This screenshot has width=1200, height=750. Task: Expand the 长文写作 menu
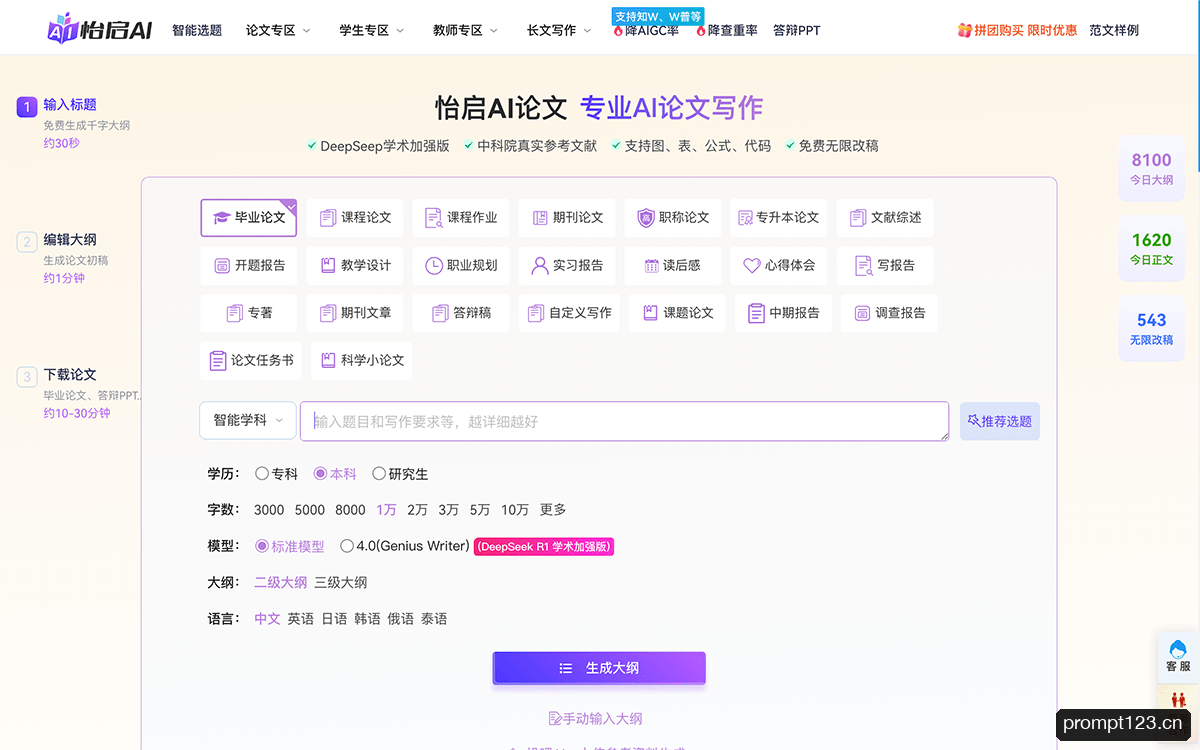(x=559, y=30)
